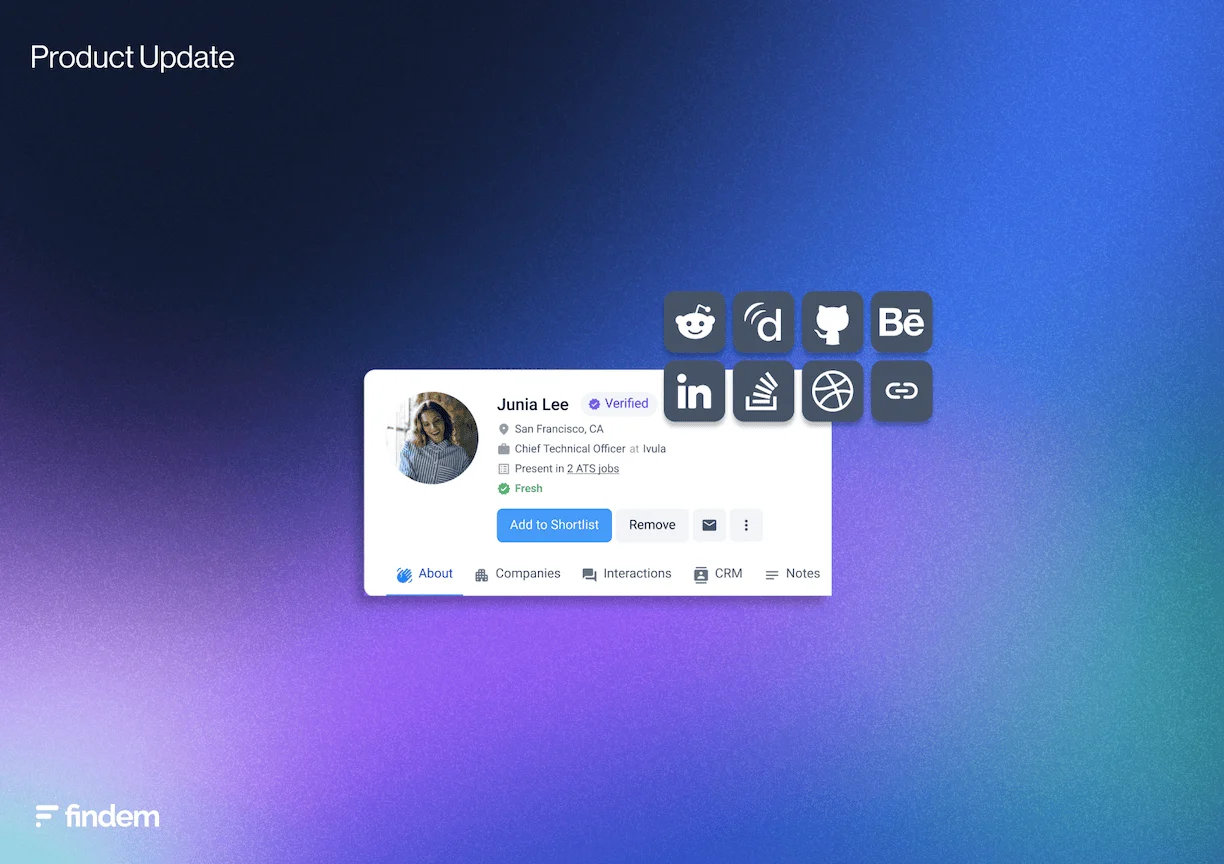Click the email envelope icon button

709,525
